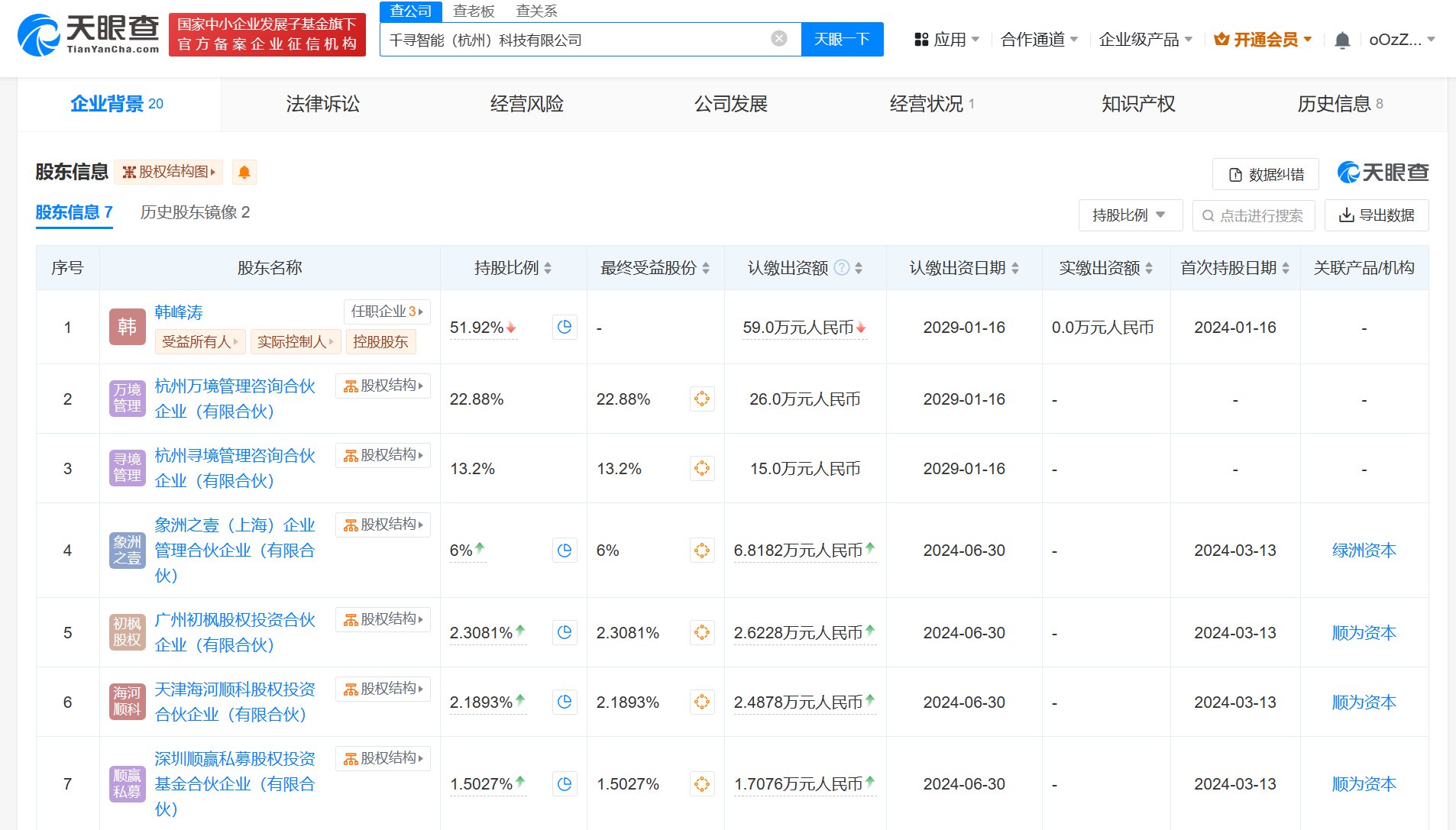Expand 股权结构 for 杭州万境管理咨询

[383, 386]
